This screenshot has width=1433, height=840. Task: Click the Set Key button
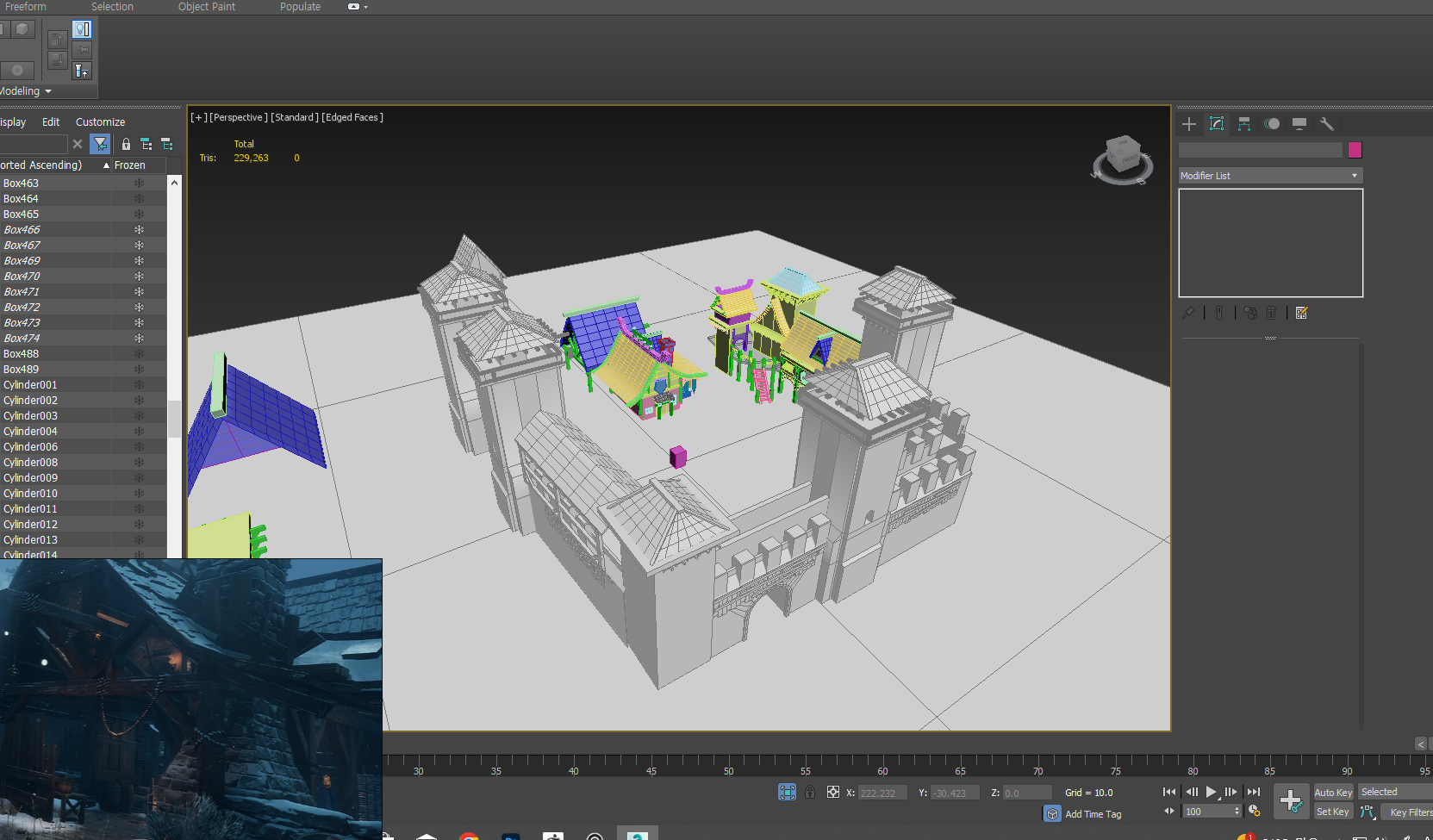[1333, 812]
